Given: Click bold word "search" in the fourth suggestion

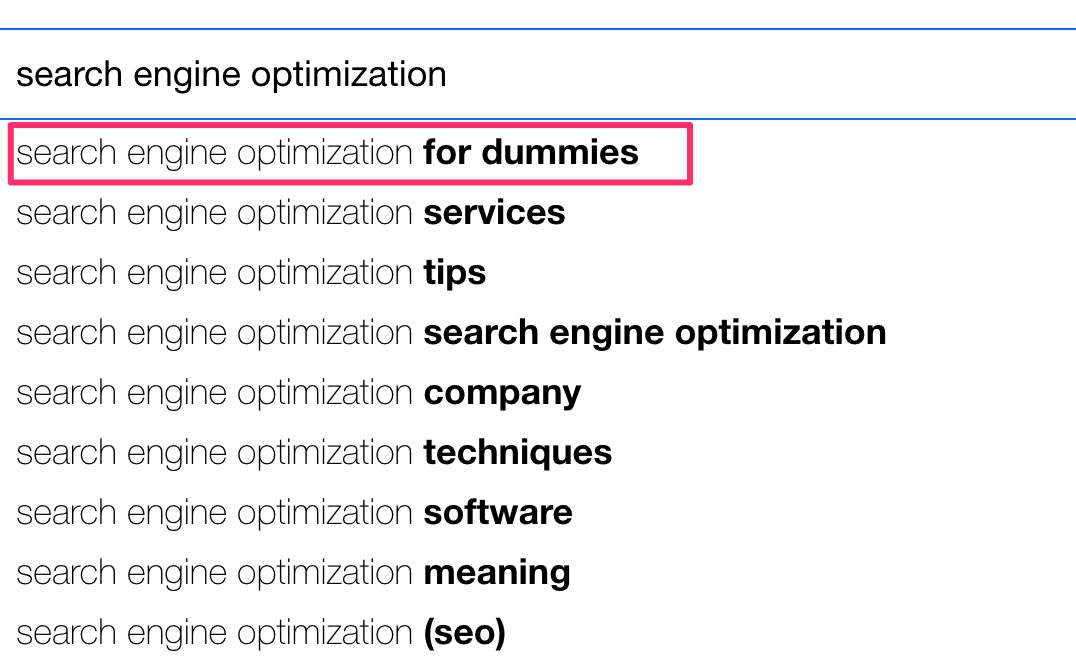Looking at the screenshot, I should point(479,333).
